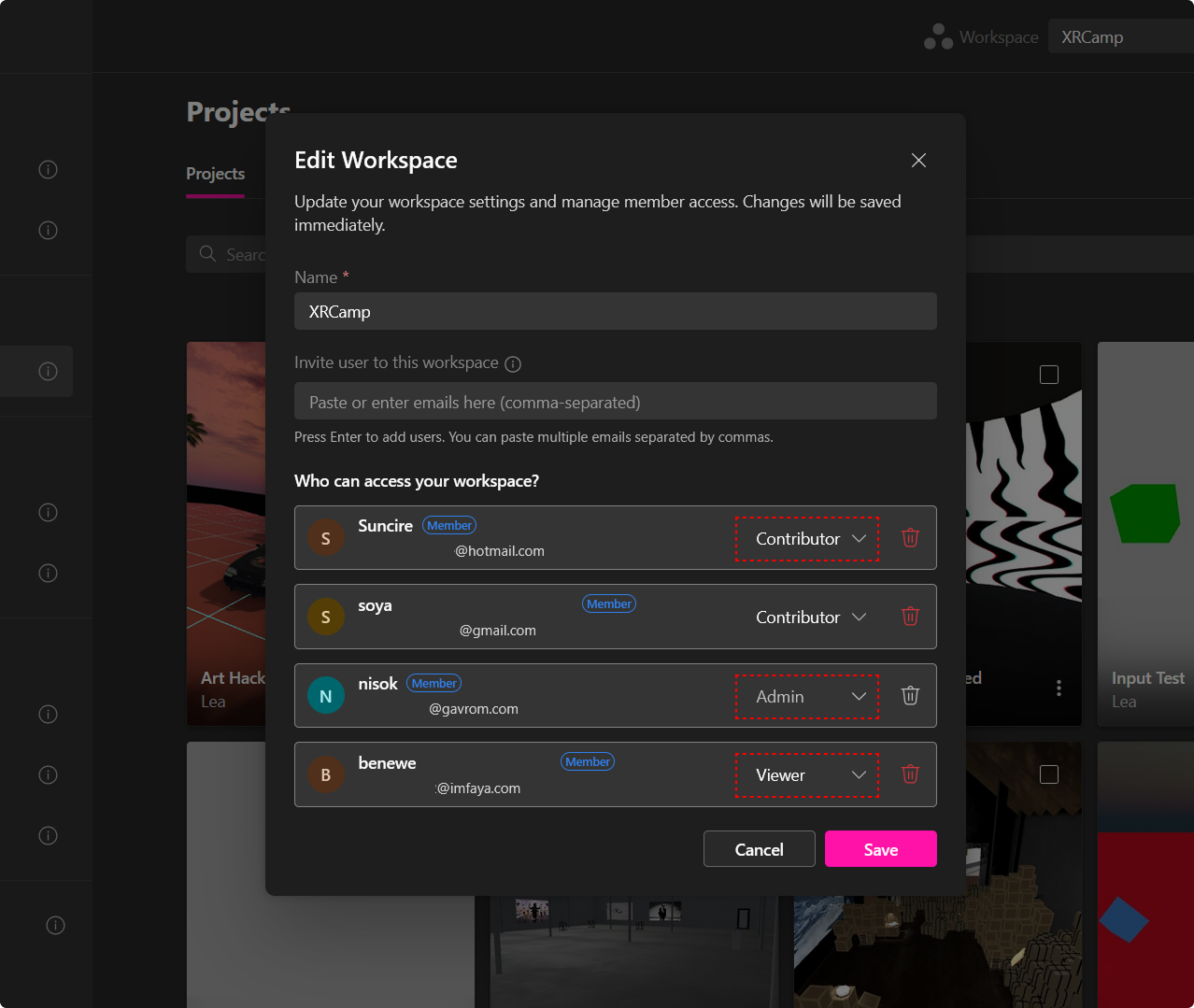
Task: Click the workspace Name input field
Action: coord(615,312)
